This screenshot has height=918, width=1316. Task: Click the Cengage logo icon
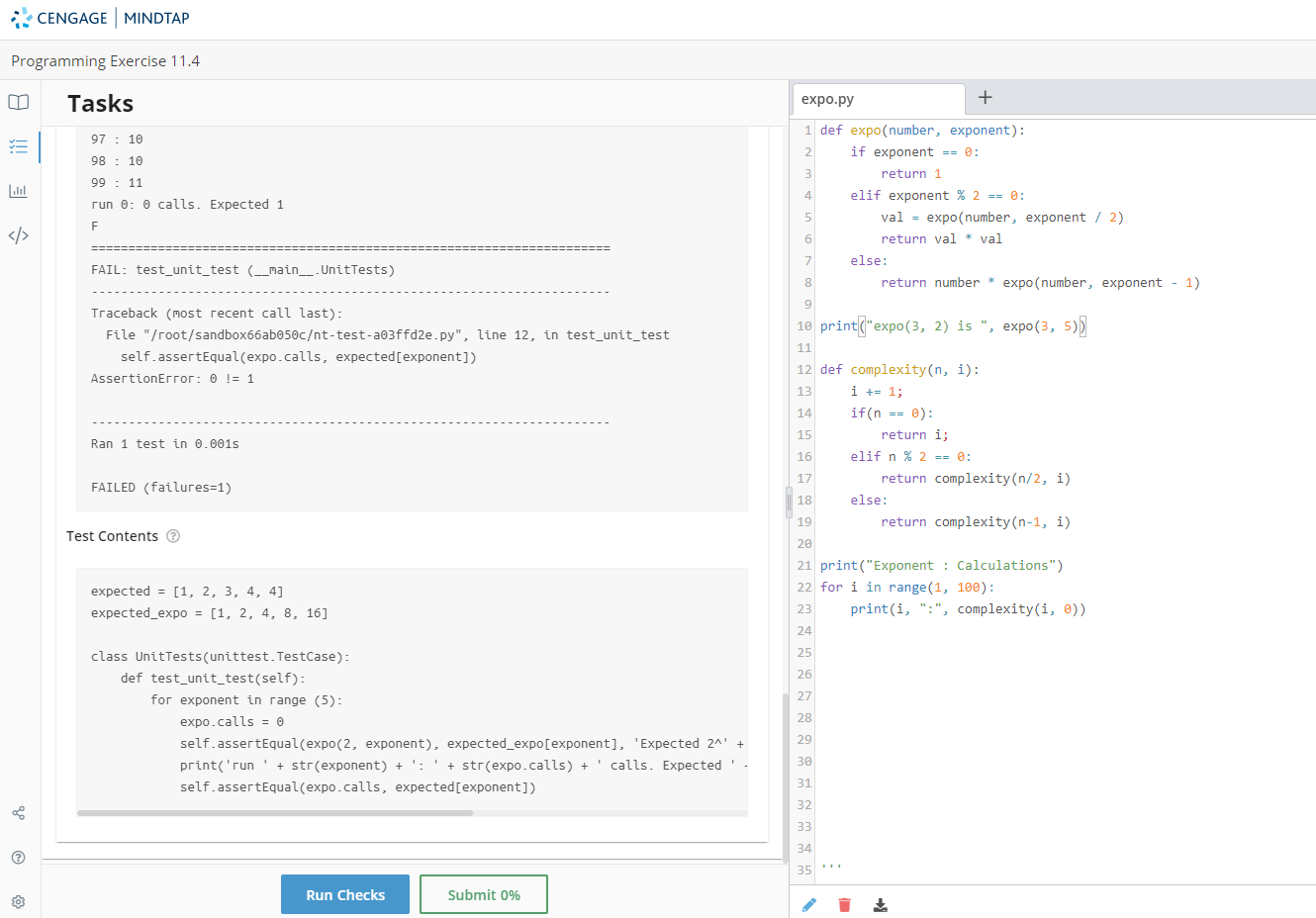19,17
